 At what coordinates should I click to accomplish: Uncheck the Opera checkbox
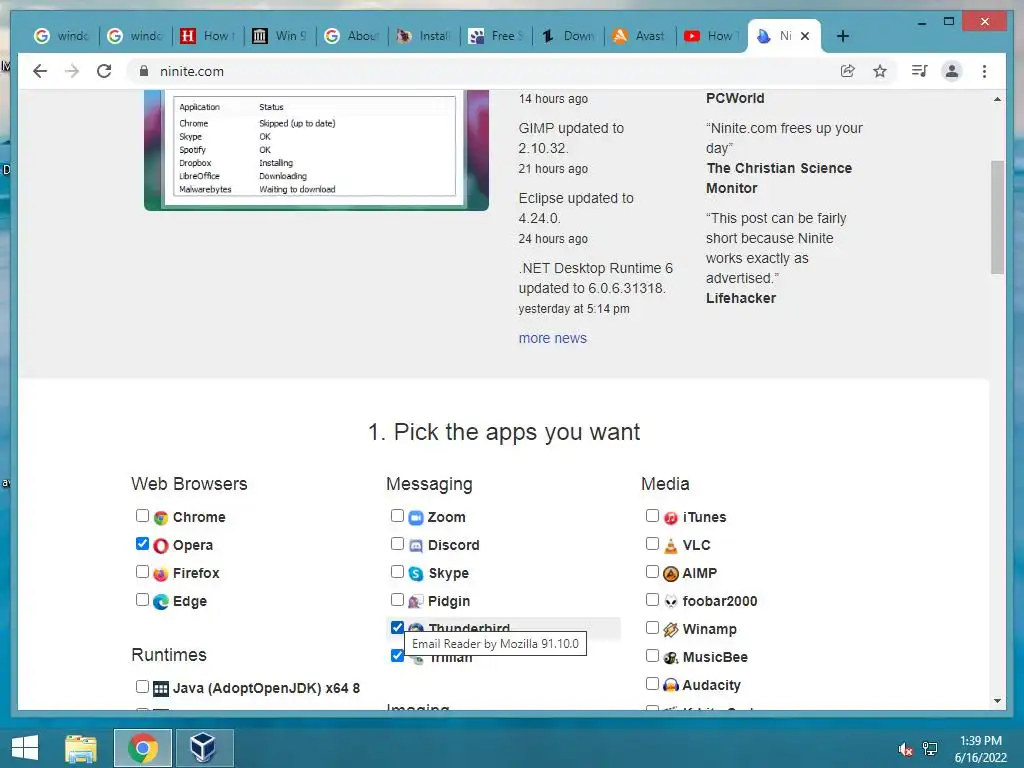point(142,543)
